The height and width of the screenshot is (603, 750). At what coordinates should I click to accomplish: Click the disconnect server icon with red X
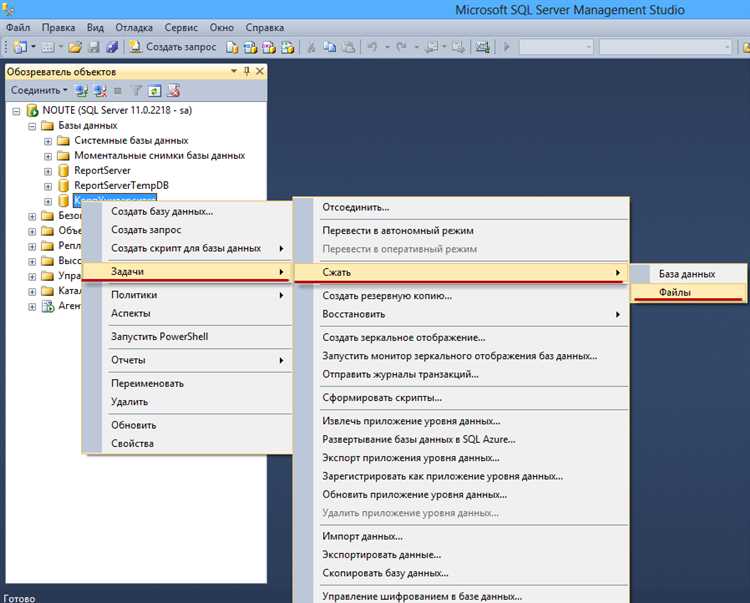100,90
